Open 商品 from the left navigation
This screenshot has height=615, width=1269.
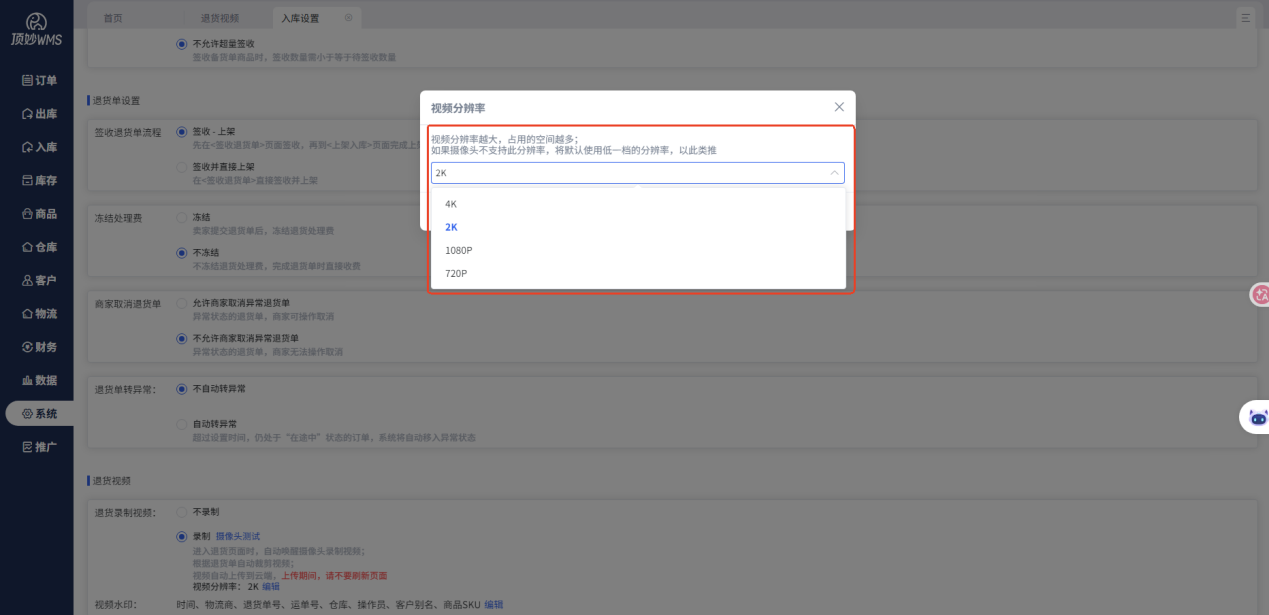pos(39,214)
